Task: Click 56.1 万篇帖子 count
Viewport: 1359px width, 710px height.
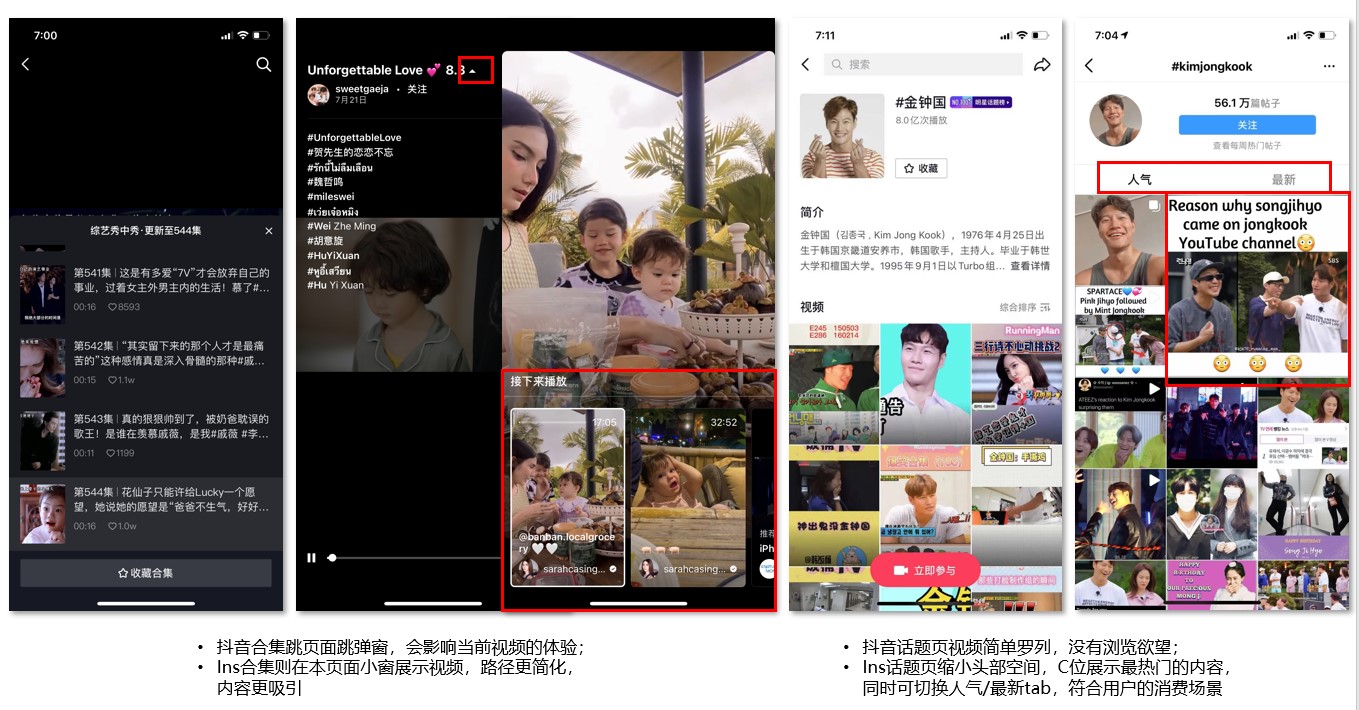Action: coord(1247,103)
